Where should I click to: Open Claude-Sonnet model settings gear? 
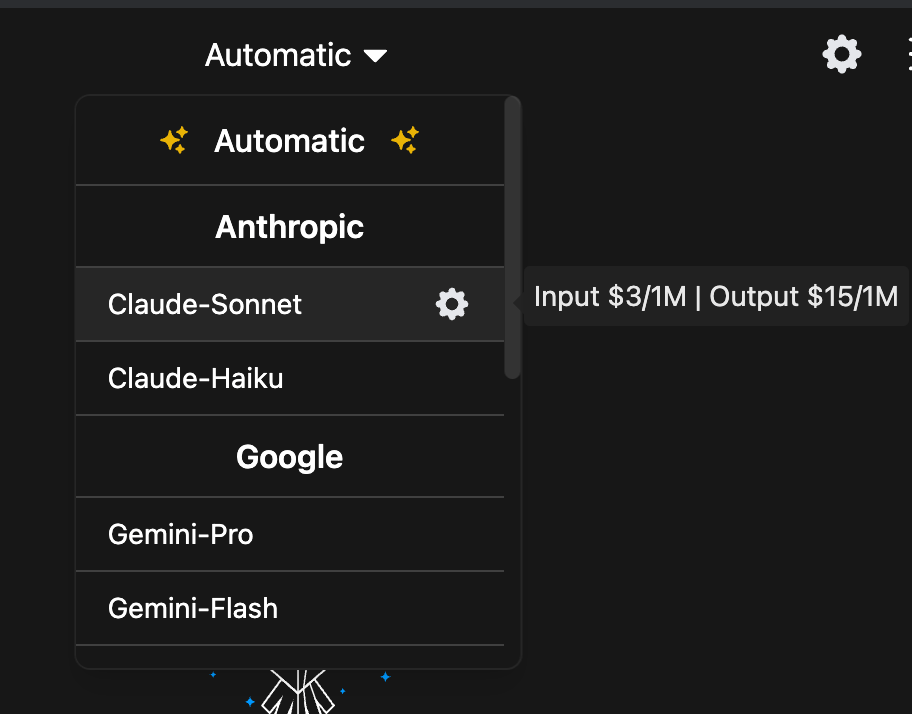coord(452,304)
